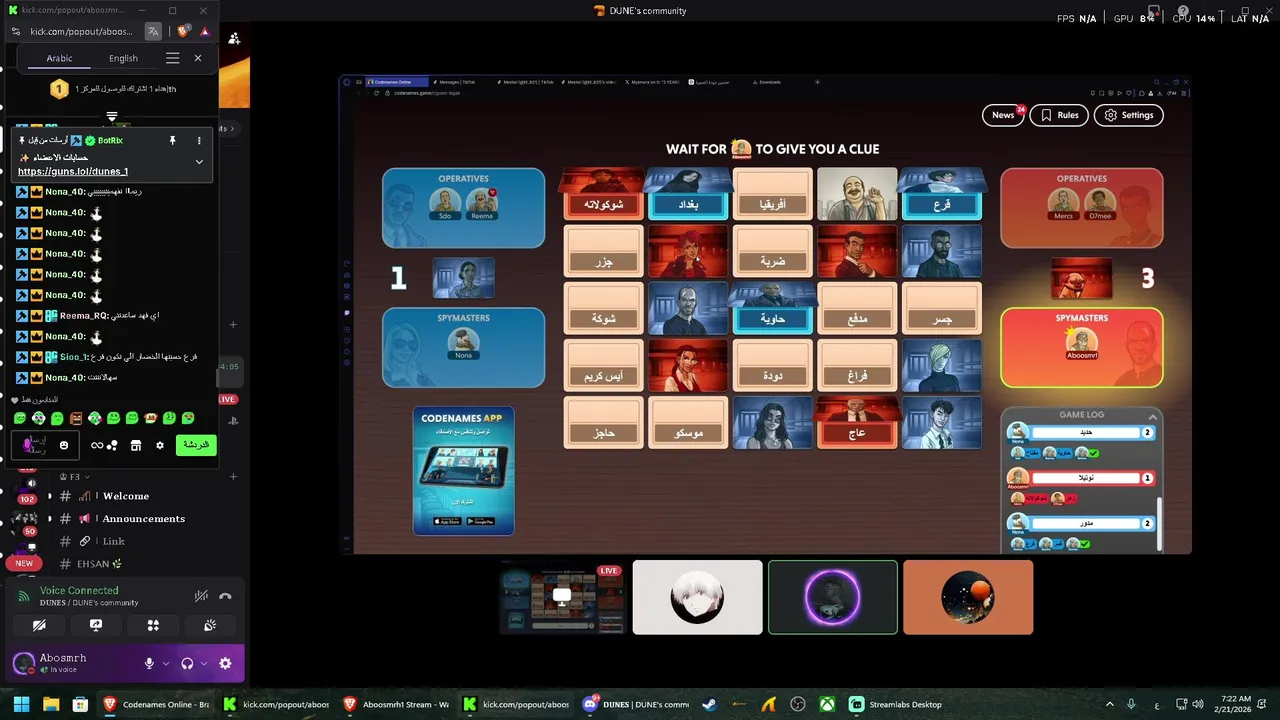1280x720 pixels.
Task: Open Windows Start menu
Action: 21,704
